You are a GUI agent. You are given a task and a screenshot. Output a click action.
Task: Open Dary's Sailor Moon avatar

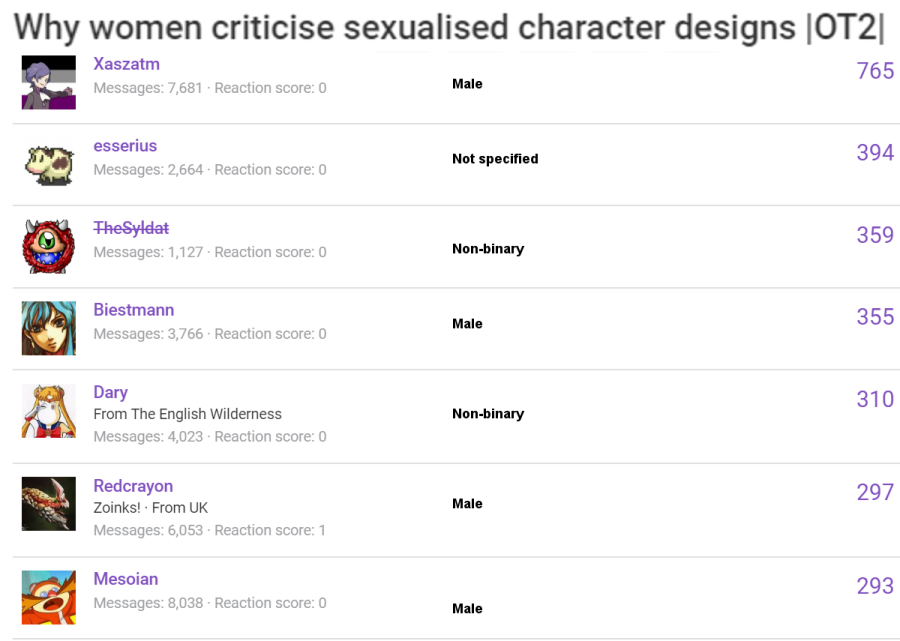click(49, 411)
